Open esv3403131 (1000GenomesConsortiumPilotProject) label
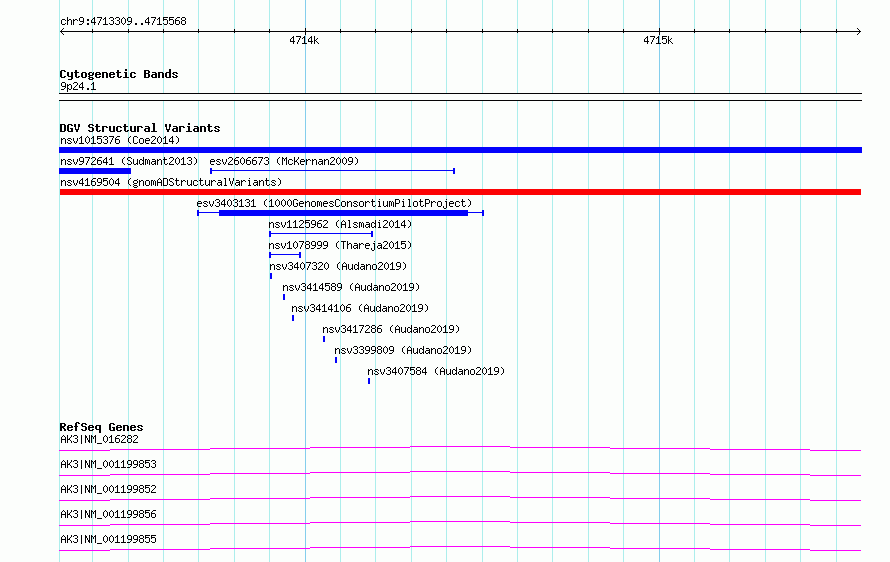Screen dimensions: 890x562 point(334,203)
